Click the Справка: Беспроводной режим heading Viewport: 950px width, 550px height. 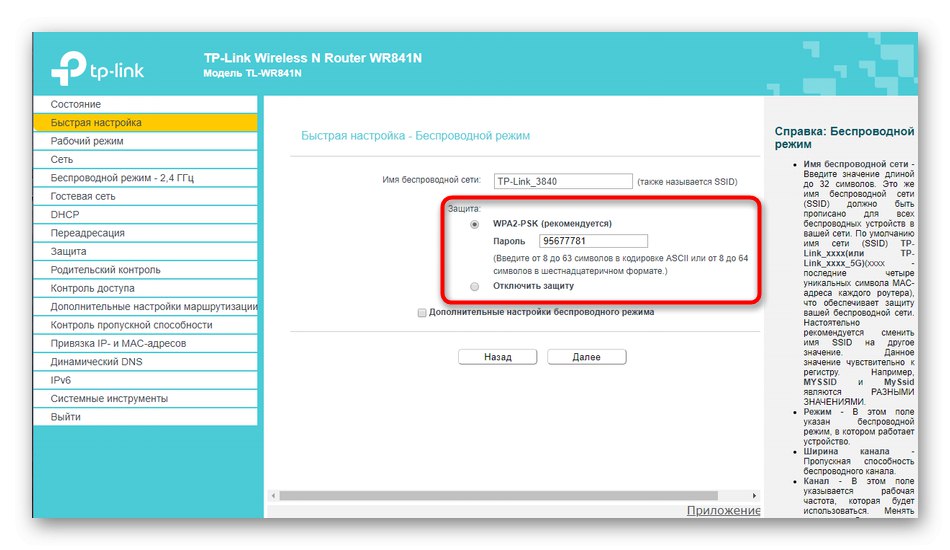[845, 138]
